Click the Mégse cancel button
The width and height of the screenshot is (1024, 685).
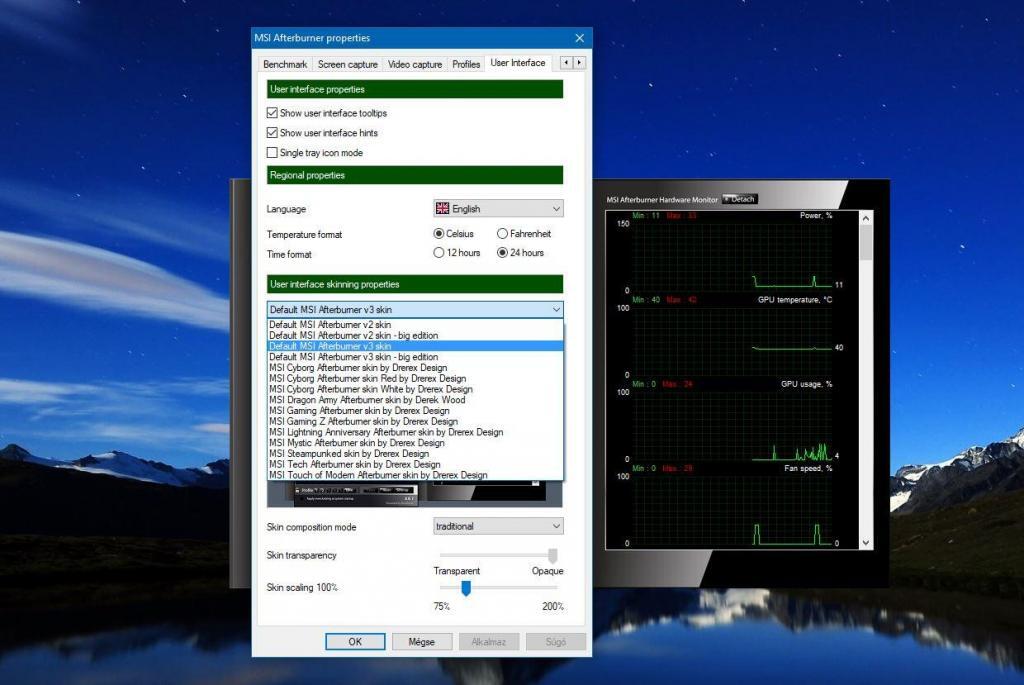tap(414, 641)
